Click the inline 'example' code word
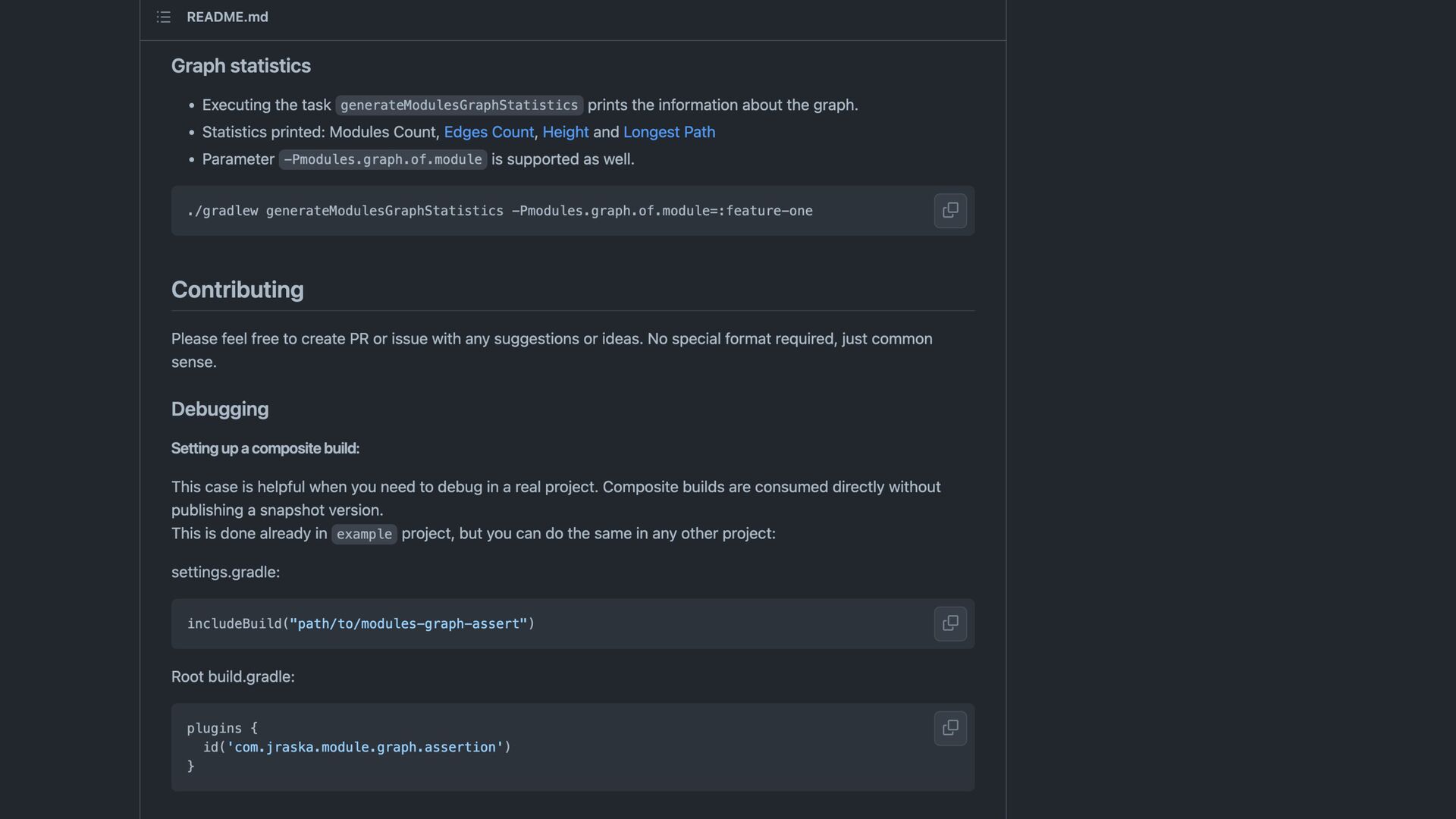This screenshot has height=819, width=1456. 364,534
